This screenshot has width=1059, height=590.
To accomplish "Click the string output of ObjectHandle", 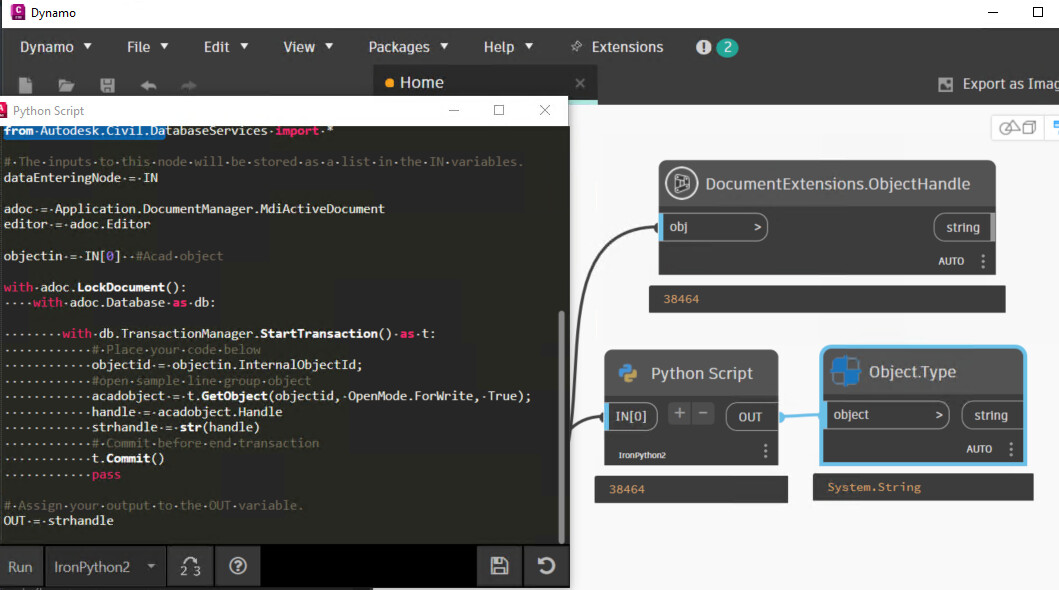I will [963, 227].
